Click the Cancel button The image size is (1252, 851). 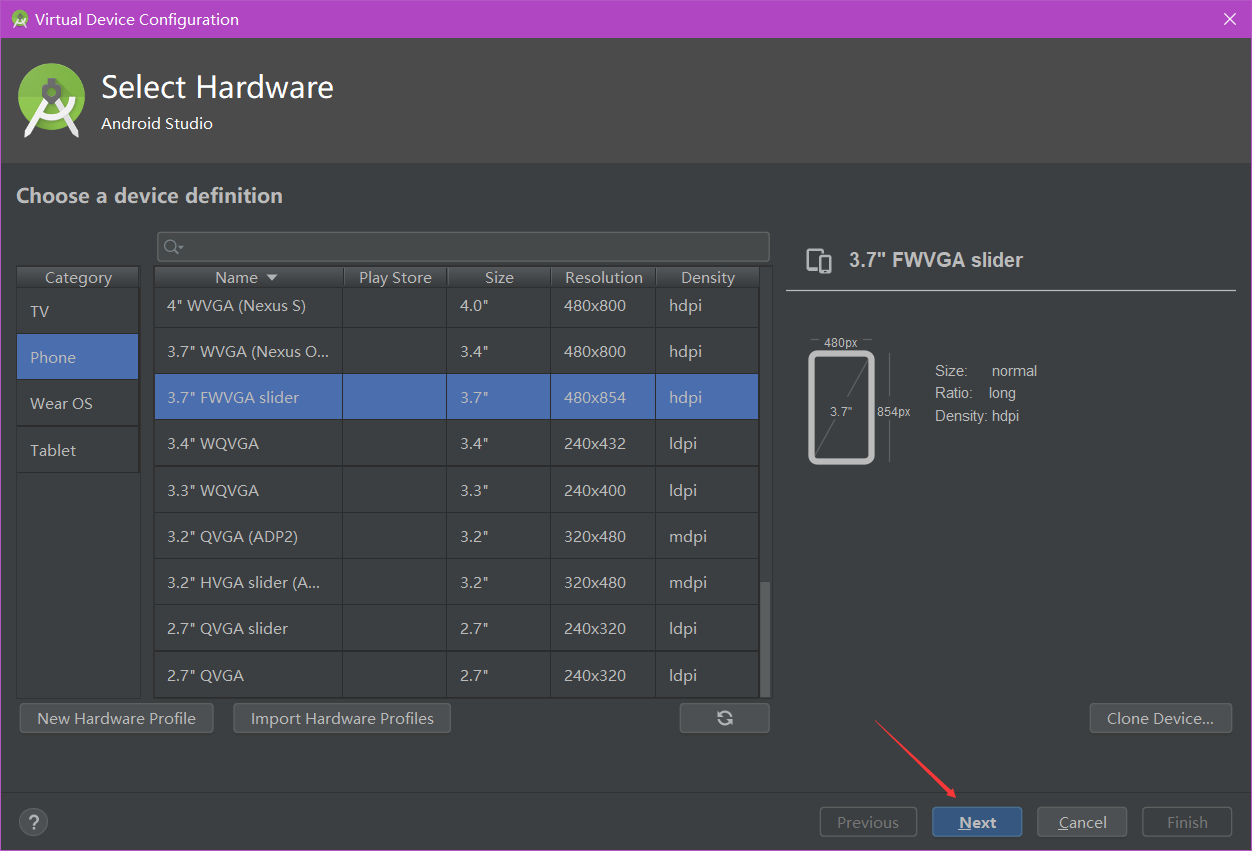1082,822
